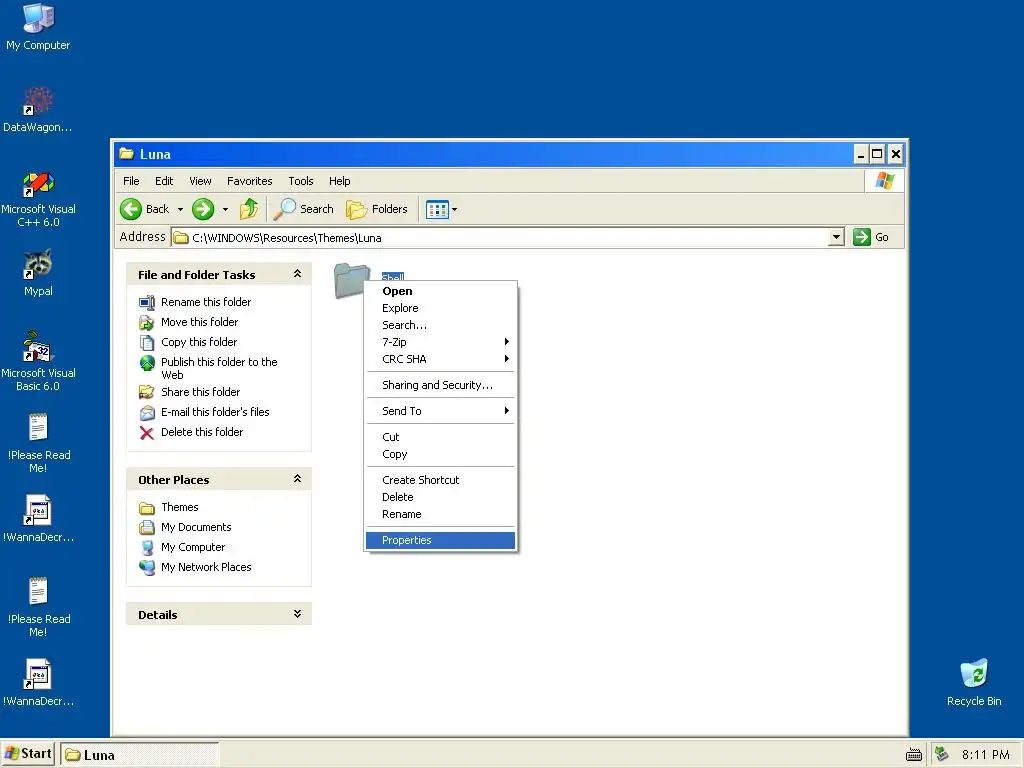
Task: Click Copy this folder link
Action: [199, 342]
